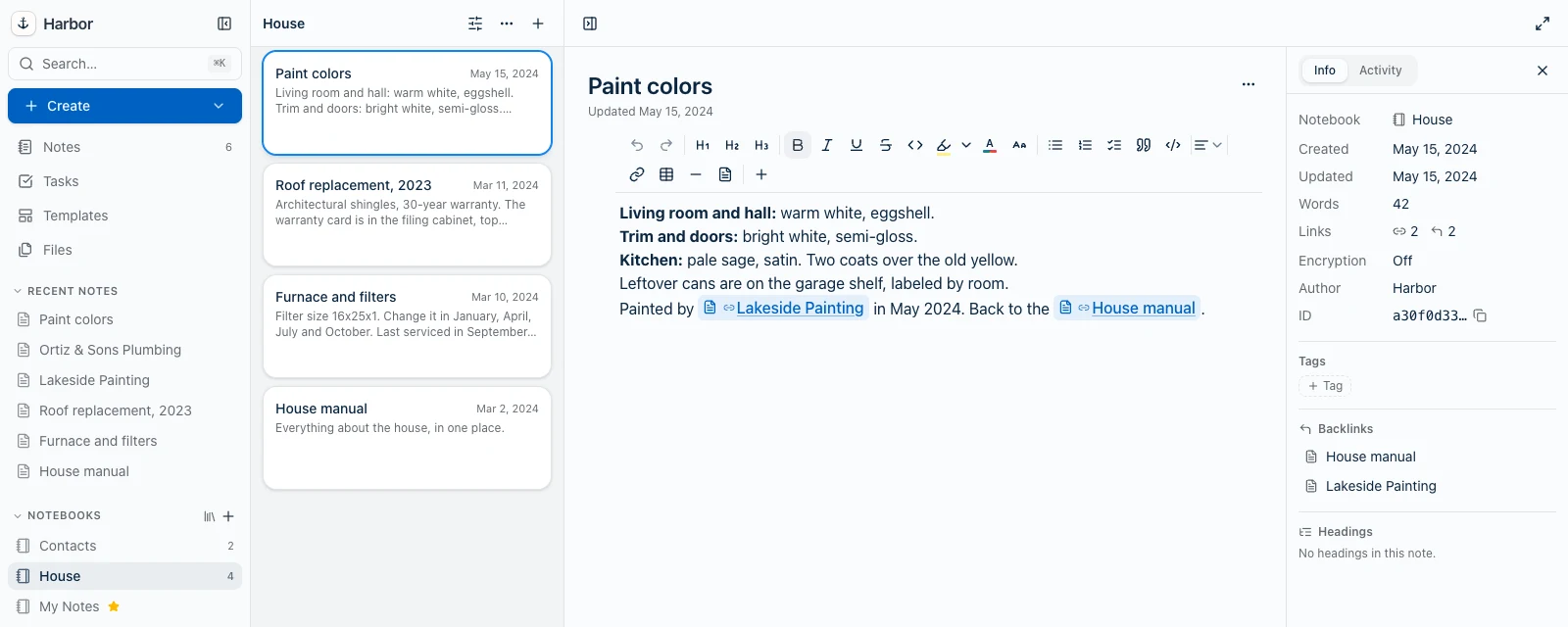This screenshot has height=627, width=1568.
Task: Apply Heading 1 format
Action: tap(703, 145)
